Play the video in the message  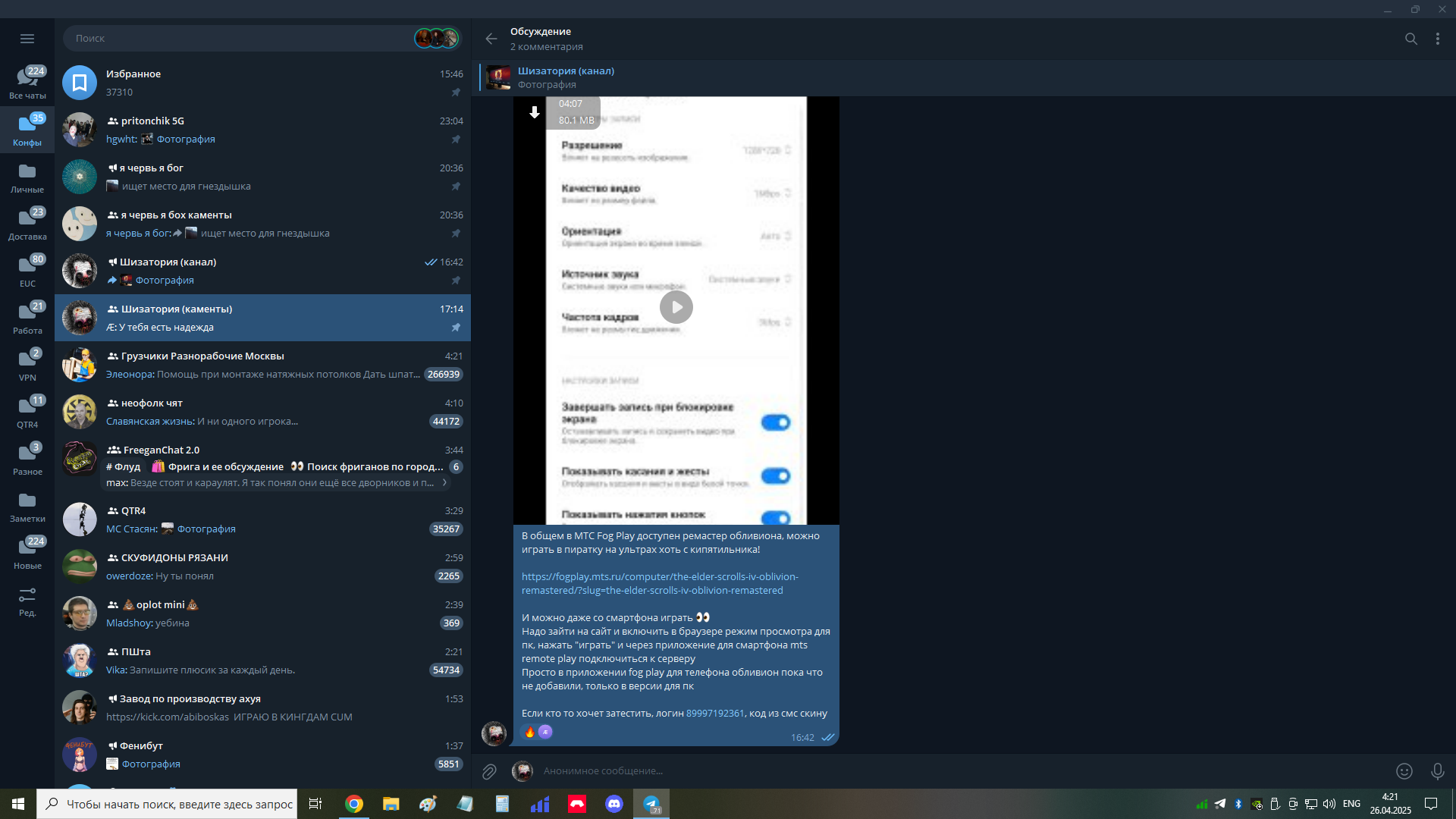click(676, 307)
